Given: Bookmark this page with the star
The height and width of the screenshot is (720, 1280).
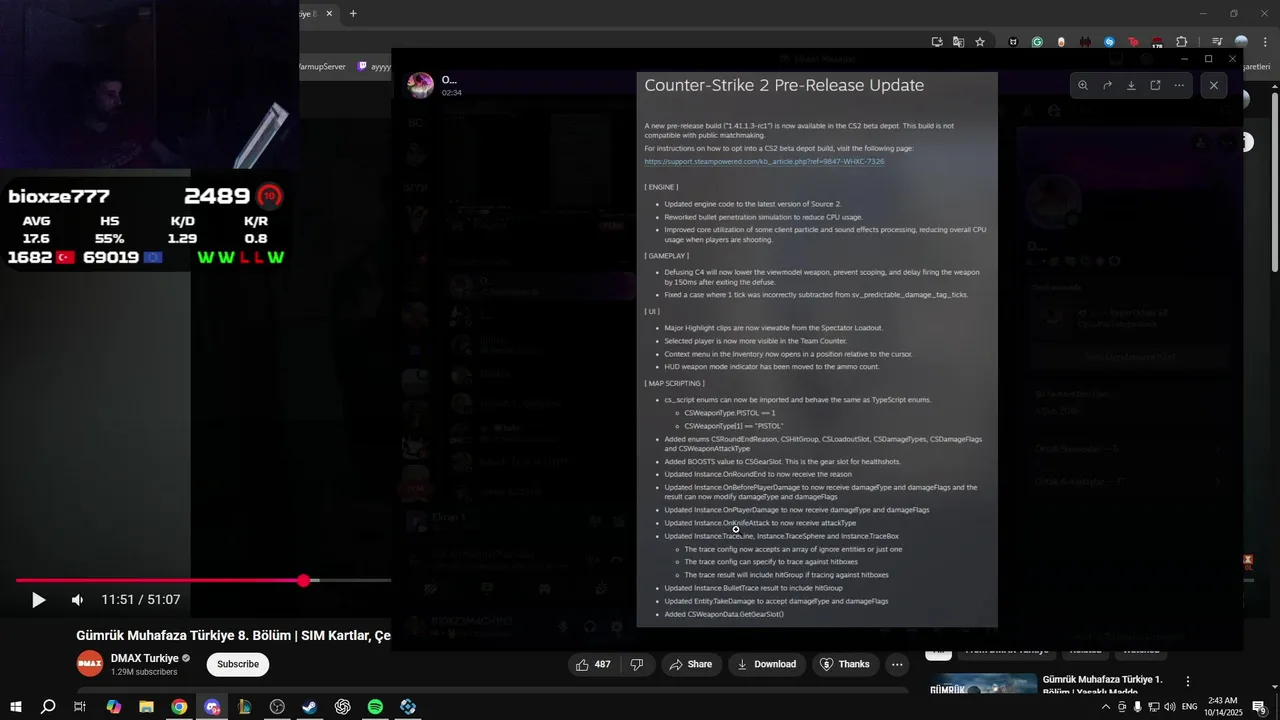Looking at the screenshot, I should point(980,42).
